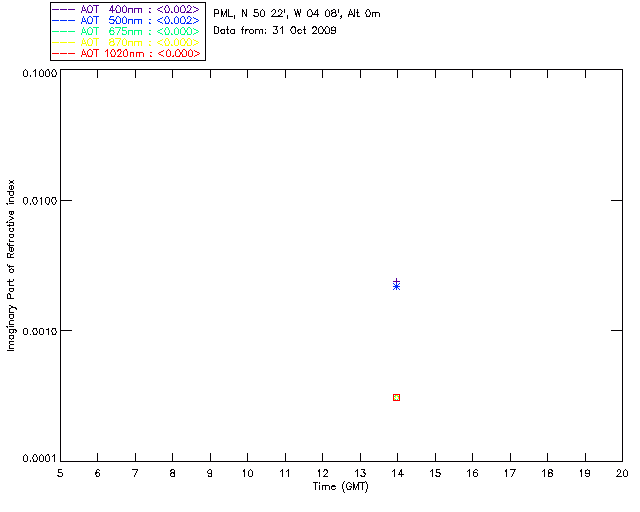640x512 pixels.
Task: Click the green dashed line swatch in legend
Action: point(64,31)
